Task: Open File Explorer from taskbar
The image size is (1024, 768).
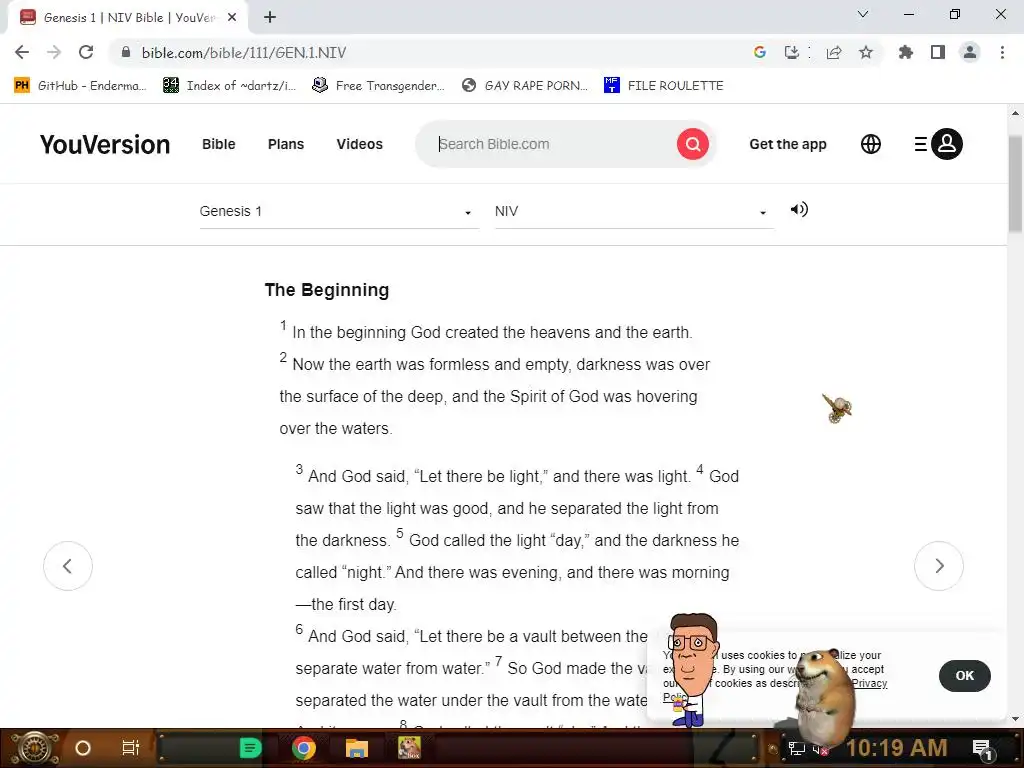Action: [357, 748]
